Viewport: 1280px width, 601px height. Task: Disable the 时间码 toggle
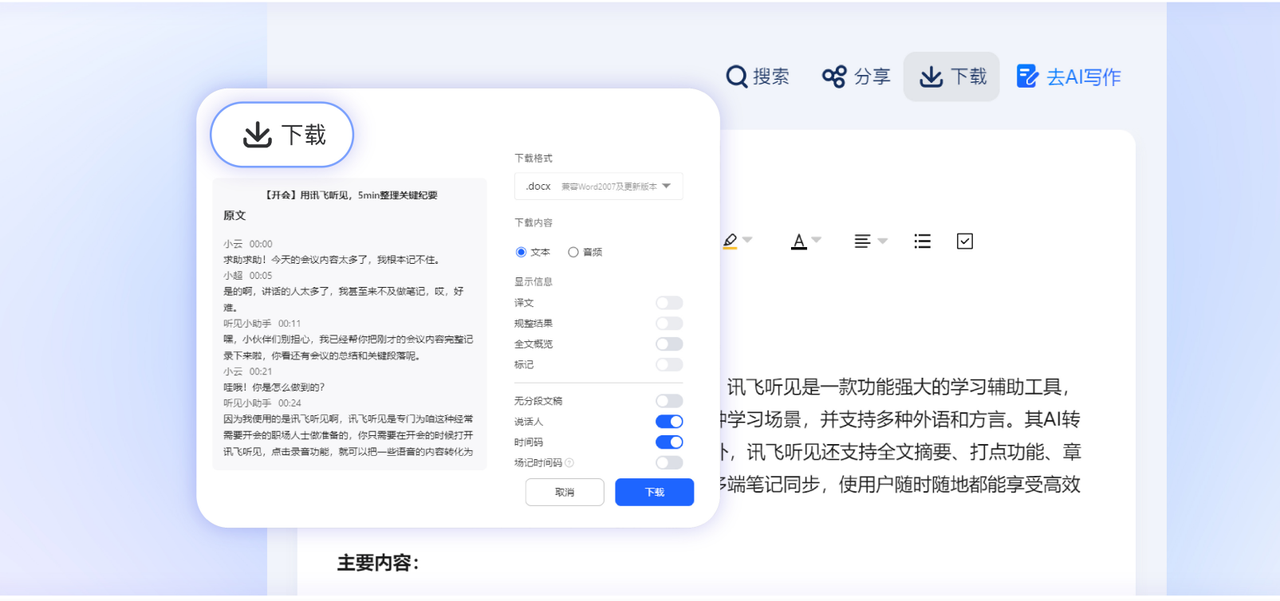click(669, 442)
